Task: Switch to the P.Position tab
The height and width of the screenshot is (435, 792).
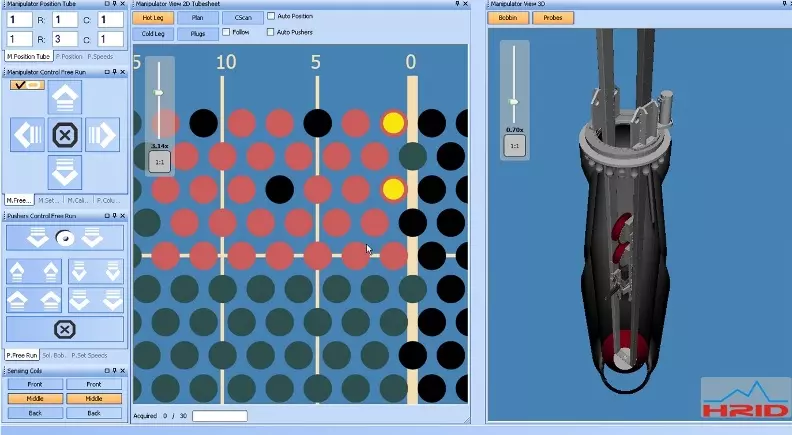Action: (70, 56)
